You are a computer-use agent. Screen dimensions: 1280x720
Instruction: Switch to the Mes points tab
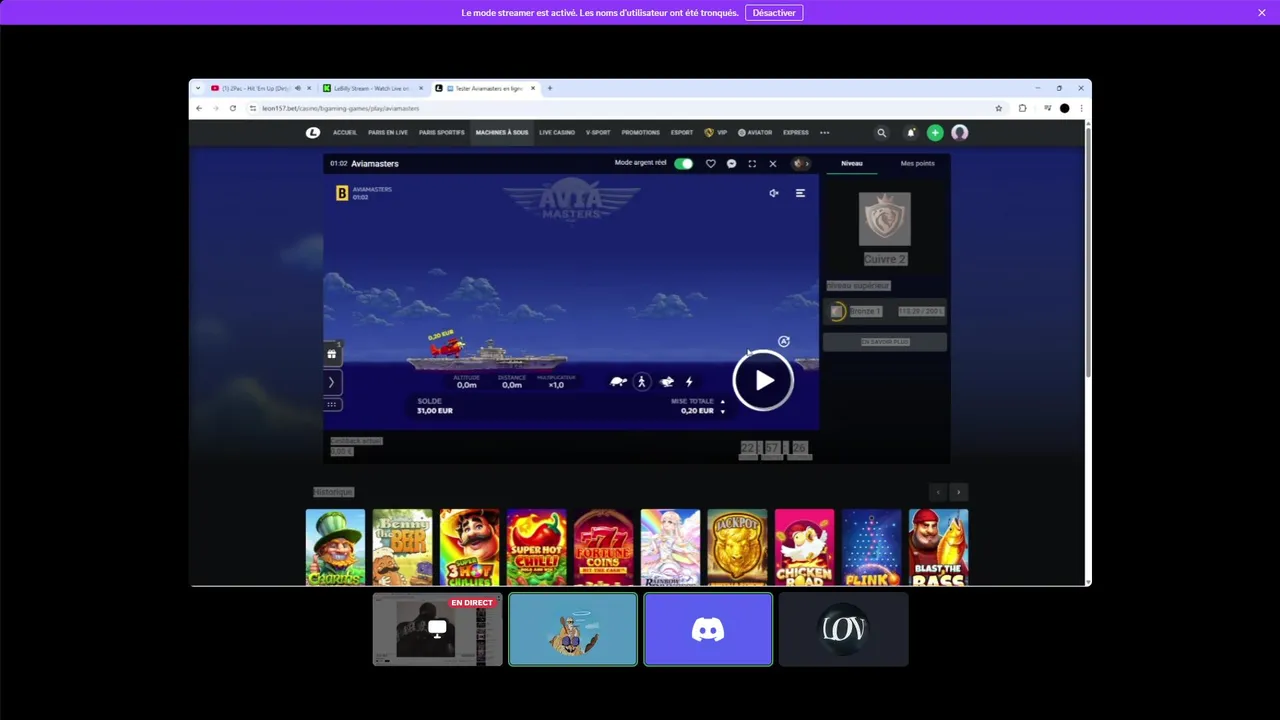point(917,163)
